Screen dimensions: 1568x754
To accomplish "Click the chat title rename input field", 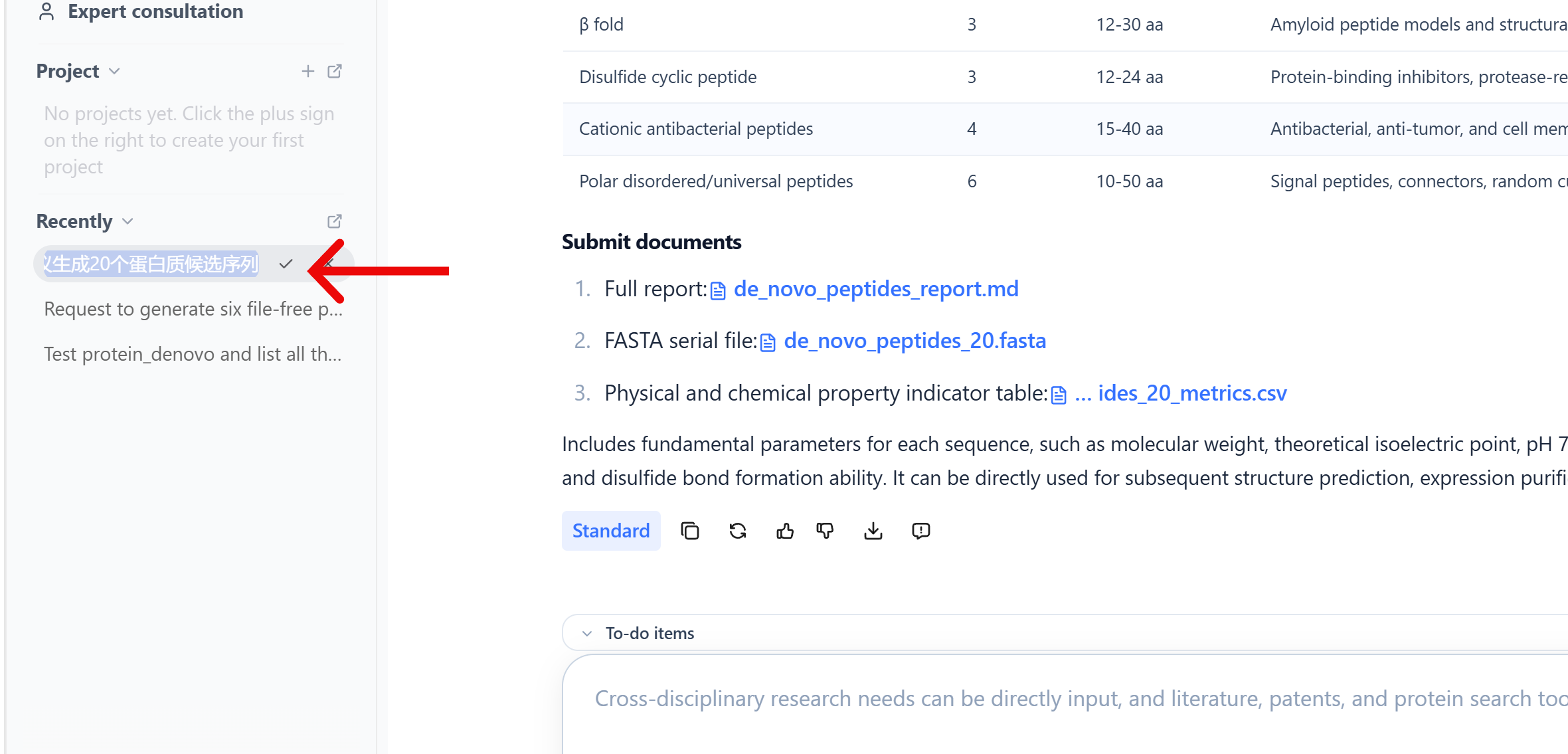I will coord(151,264).
